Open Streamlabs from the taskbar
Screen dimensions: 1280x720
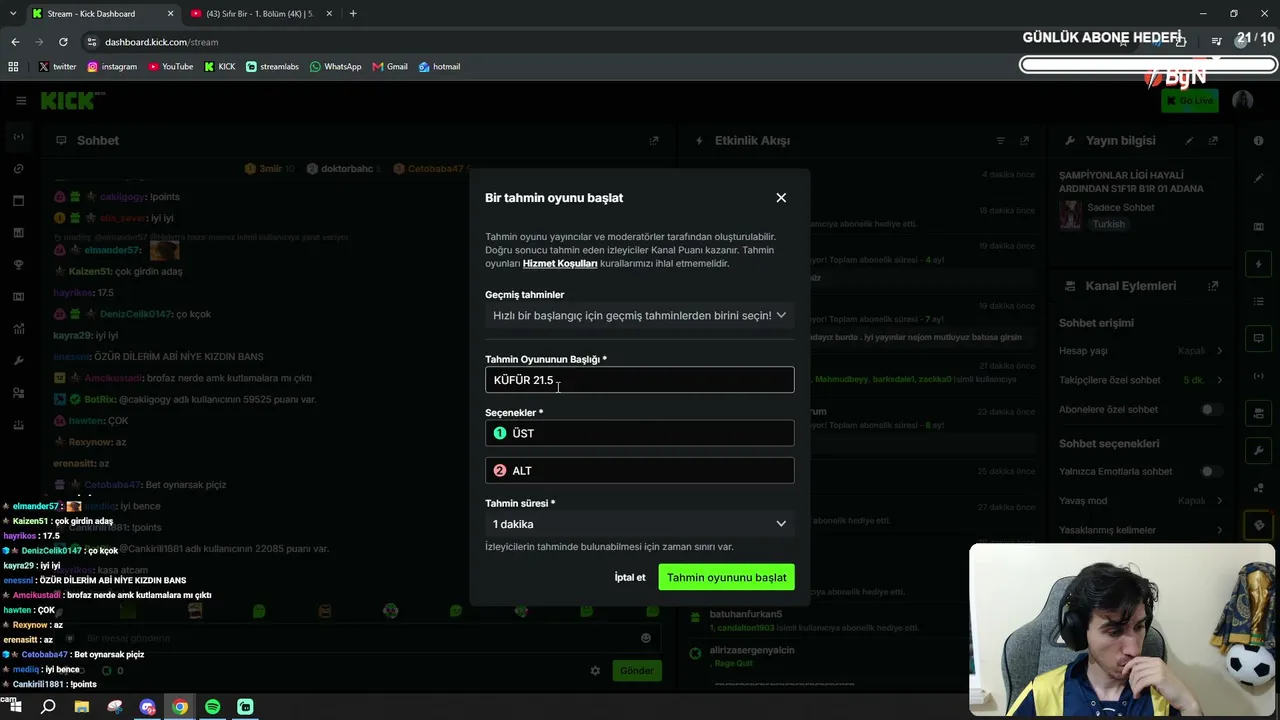coord(246,707)
